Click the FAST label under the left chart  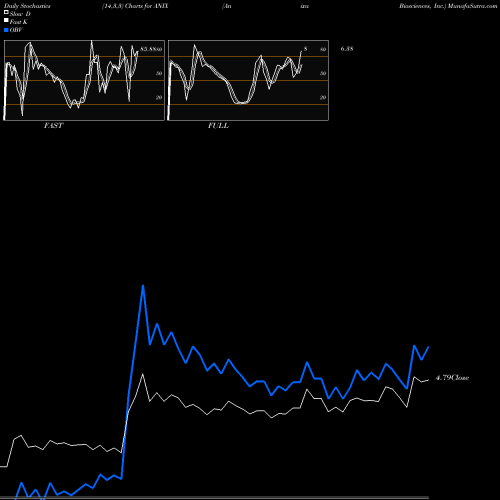pos(53,126)
